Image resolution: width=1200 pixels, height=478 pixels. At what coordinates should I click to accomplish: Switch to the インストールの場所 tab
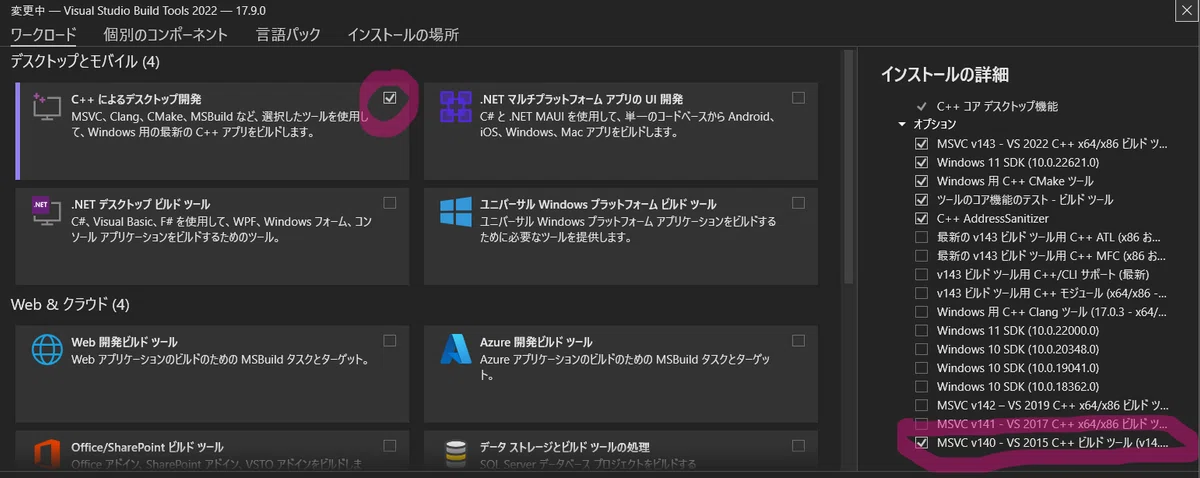click(x=403, y=35)
